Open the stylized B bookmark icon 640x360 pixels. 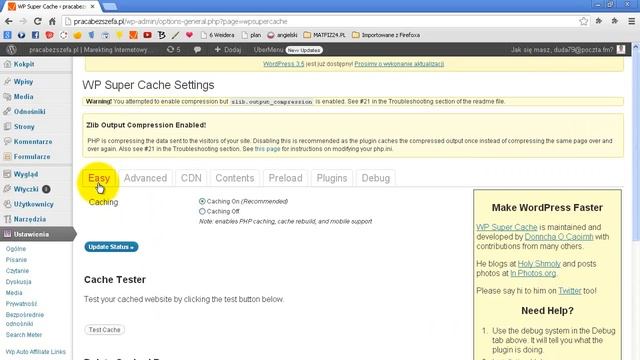pyautogui.click(x=161, y=35)
